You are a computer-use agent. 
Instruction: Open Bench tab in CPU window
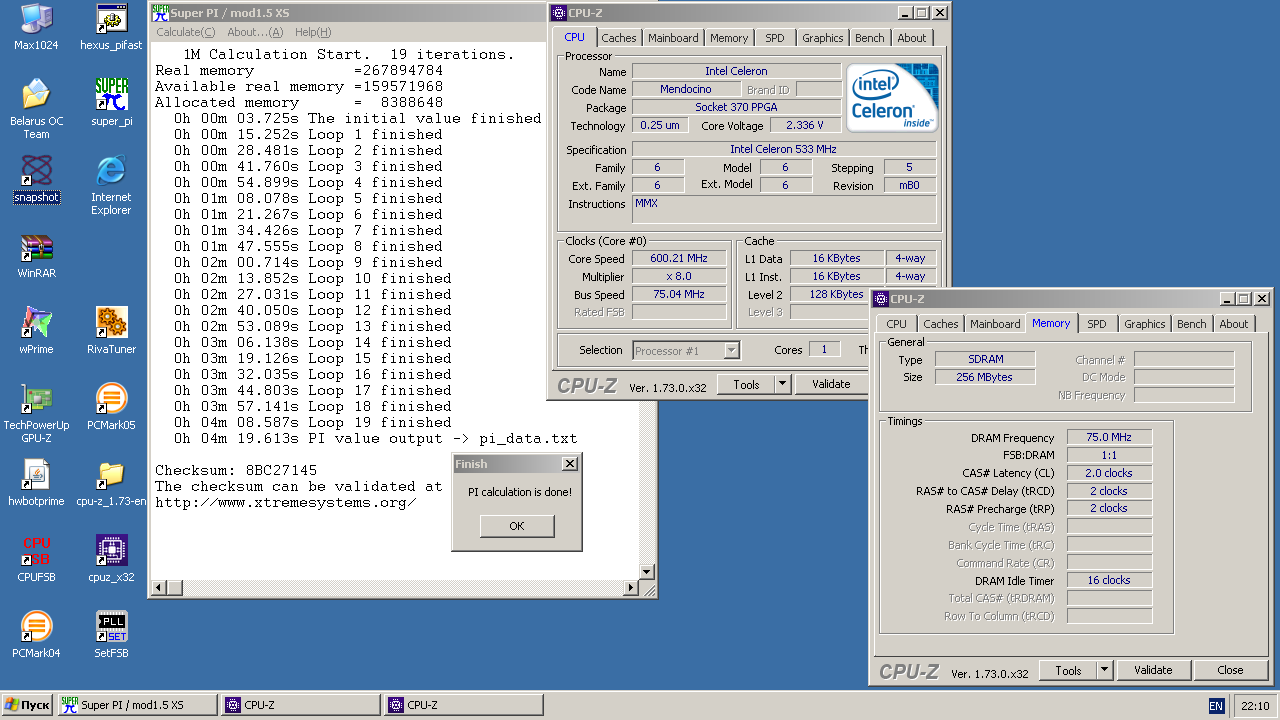(x=870, y=38)
